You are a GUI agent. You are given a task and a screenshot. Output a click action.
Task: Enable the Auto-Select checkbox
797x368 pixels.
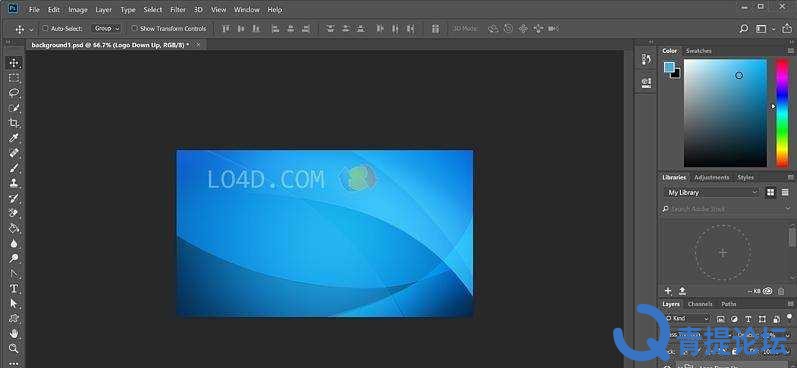(45, 28)
